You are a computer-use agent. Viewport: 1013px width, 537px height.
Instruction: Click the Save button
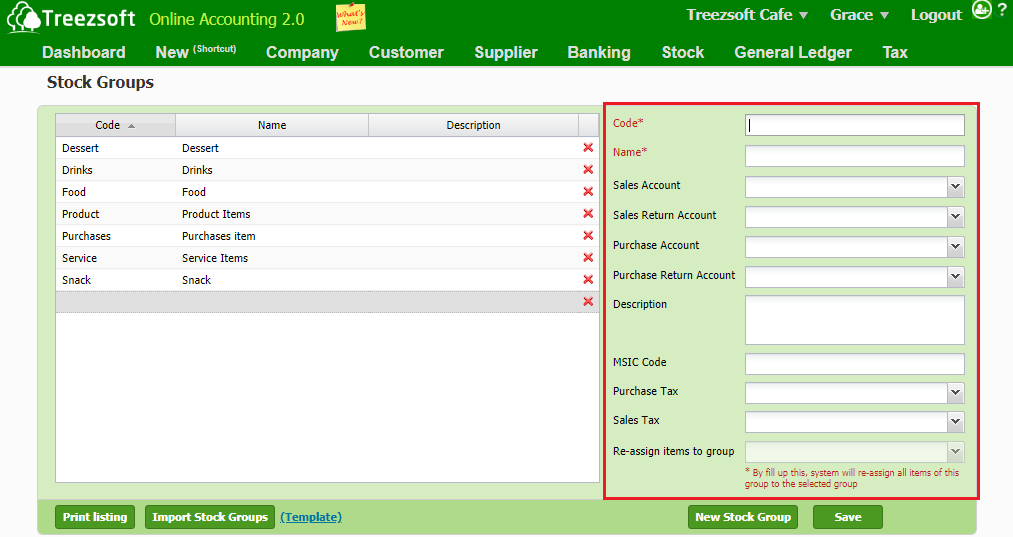coord(847,517)
